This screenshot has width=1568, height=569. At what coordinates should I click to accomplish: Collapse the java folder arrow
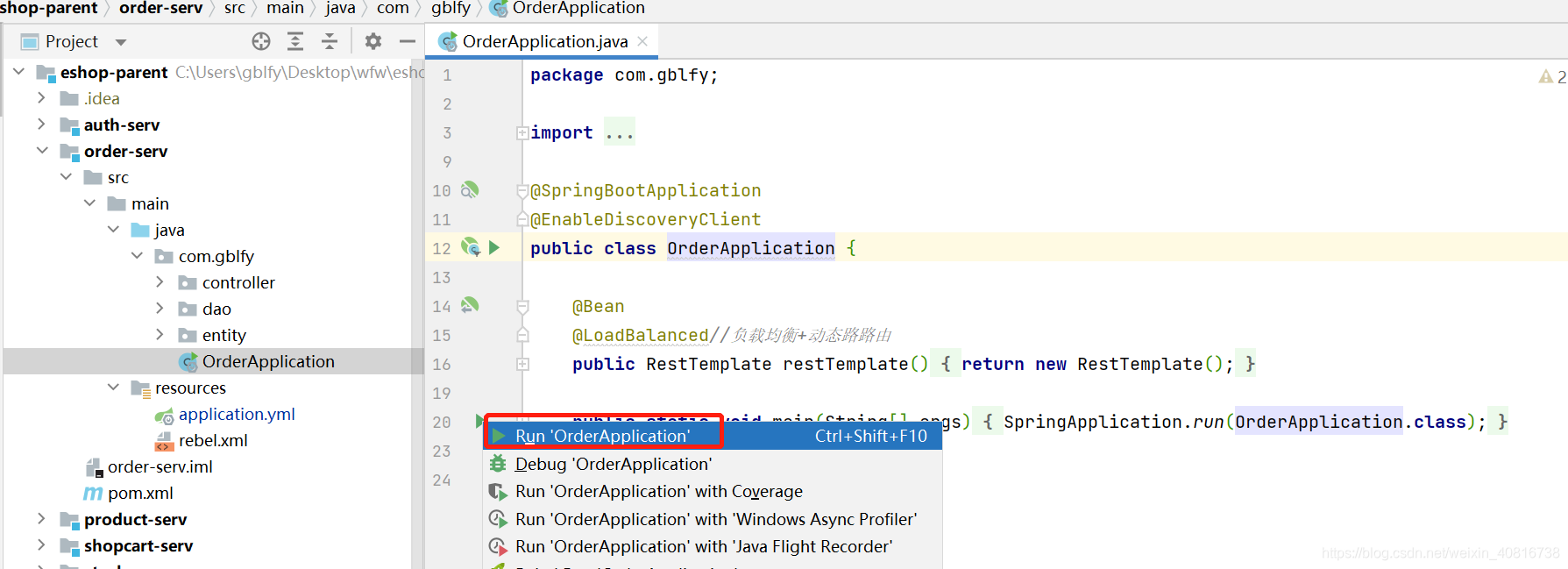113,230
